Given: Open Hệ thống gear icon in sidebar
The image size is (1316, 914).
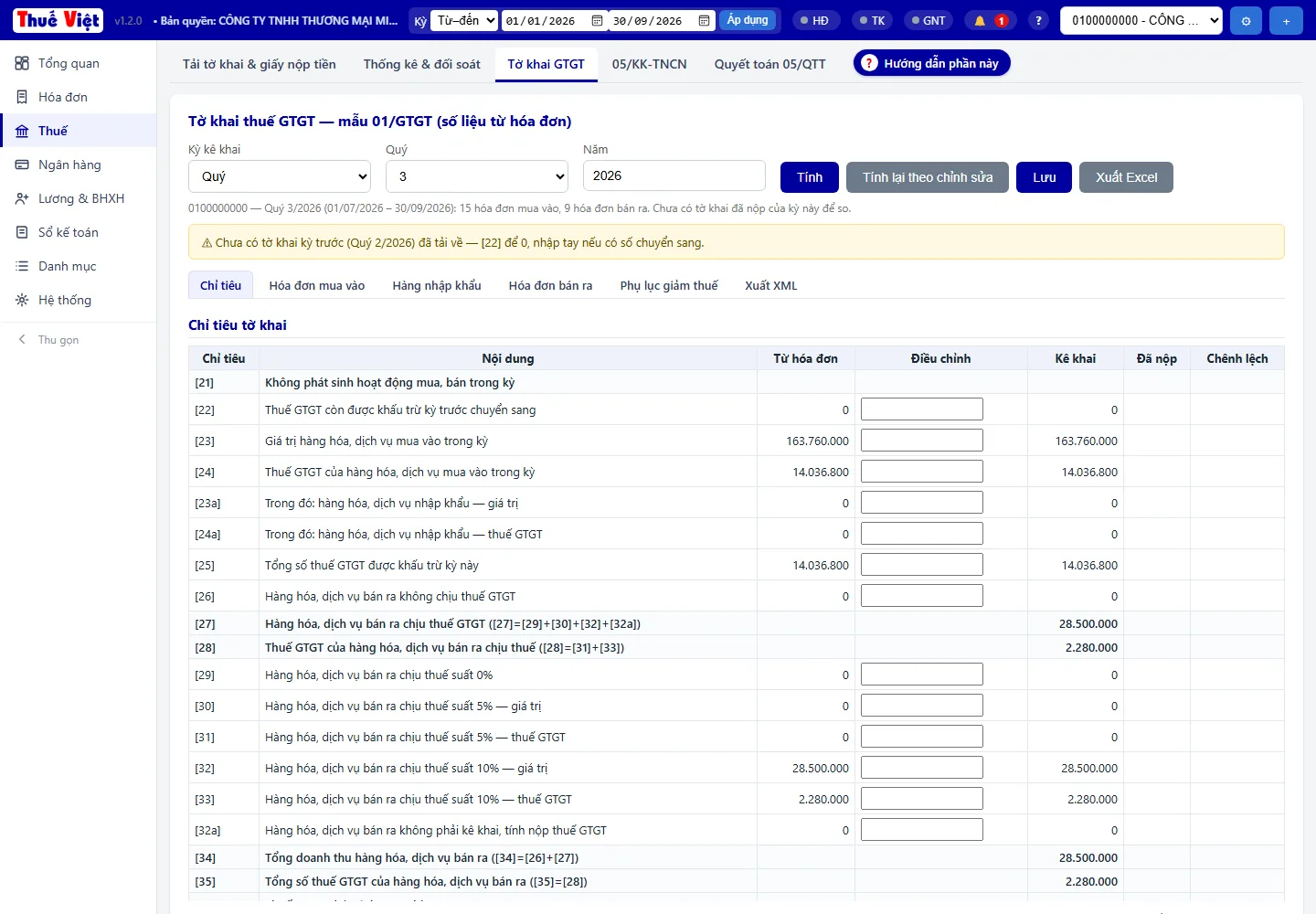Looking at the screenshot, I should click(22, 300).
